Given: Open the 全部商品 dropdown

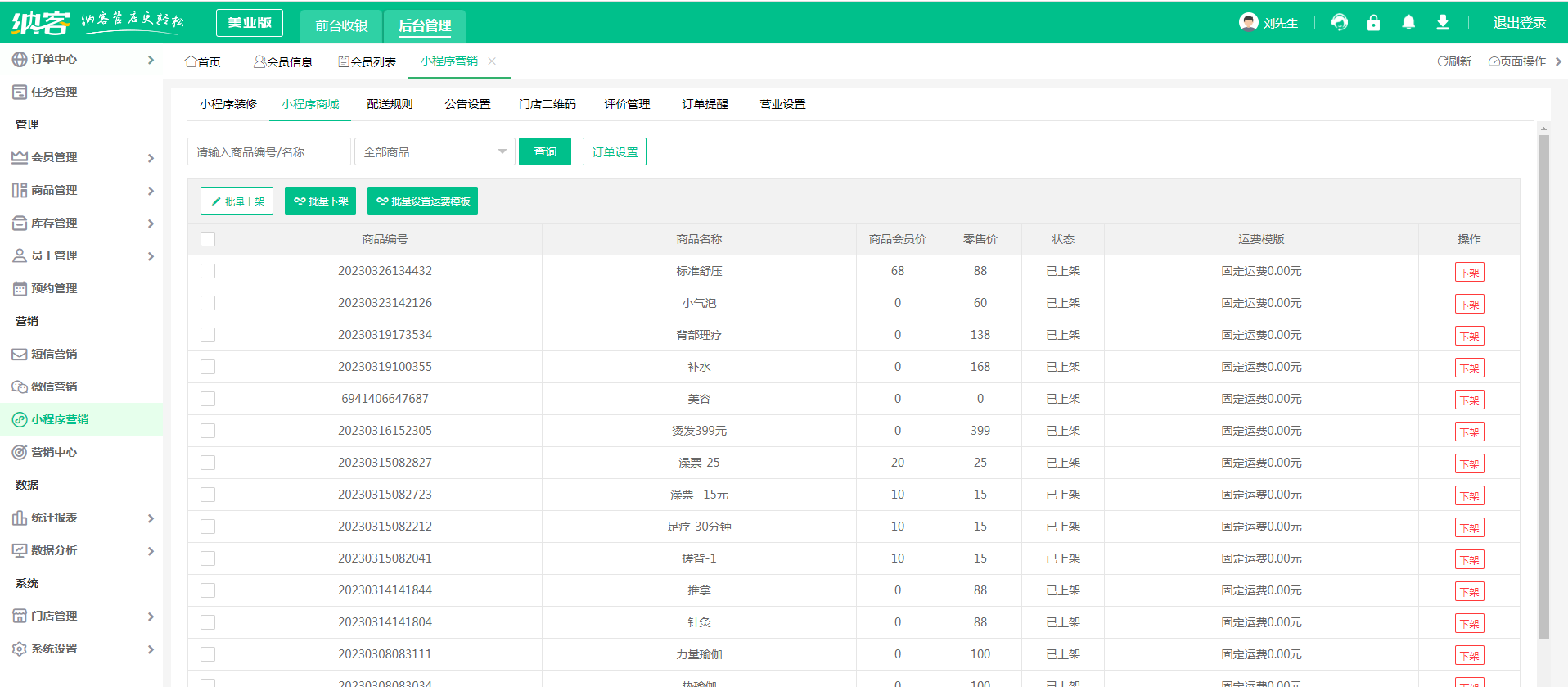Looking at the screenshot, I should pos(435,151).
